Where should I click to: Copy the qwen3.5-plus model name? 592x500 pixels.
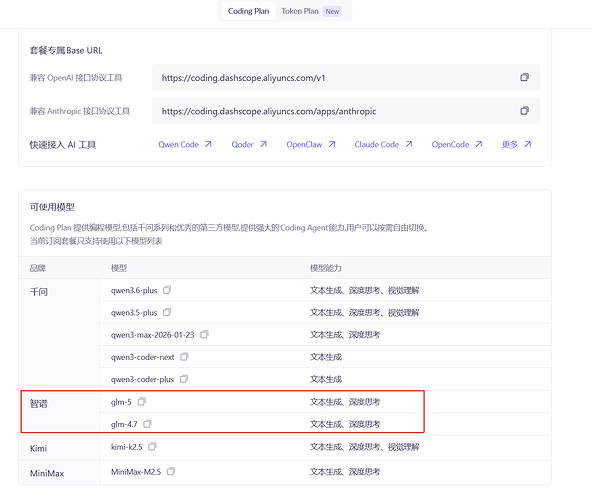[x=167, y=312]
